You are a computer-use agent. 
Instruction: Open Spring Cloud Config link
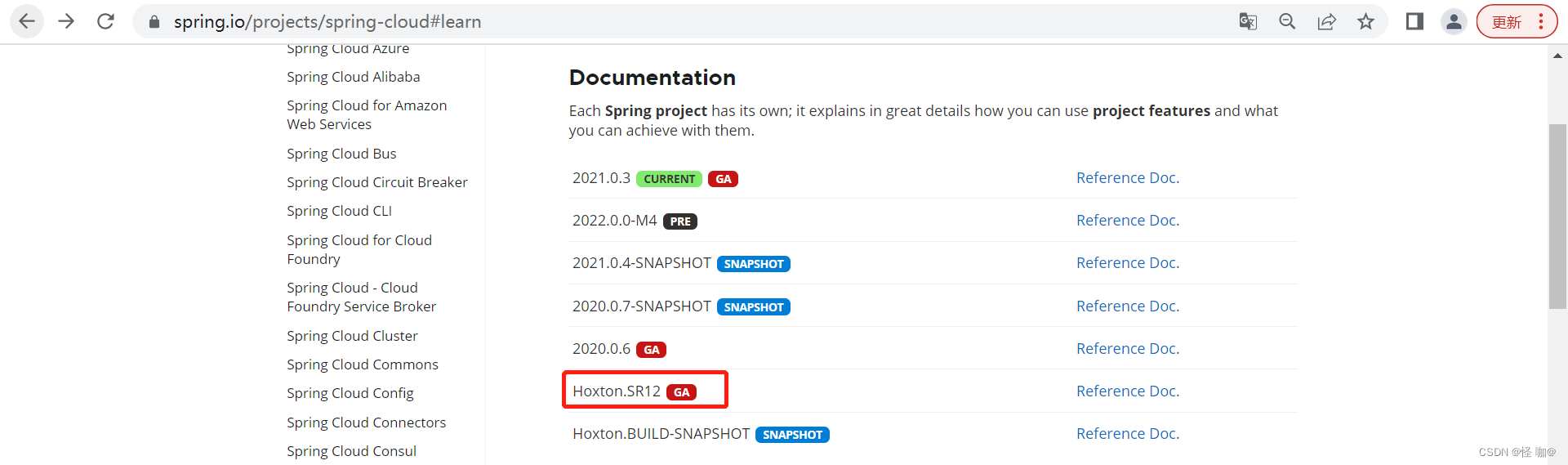[350, 393]
